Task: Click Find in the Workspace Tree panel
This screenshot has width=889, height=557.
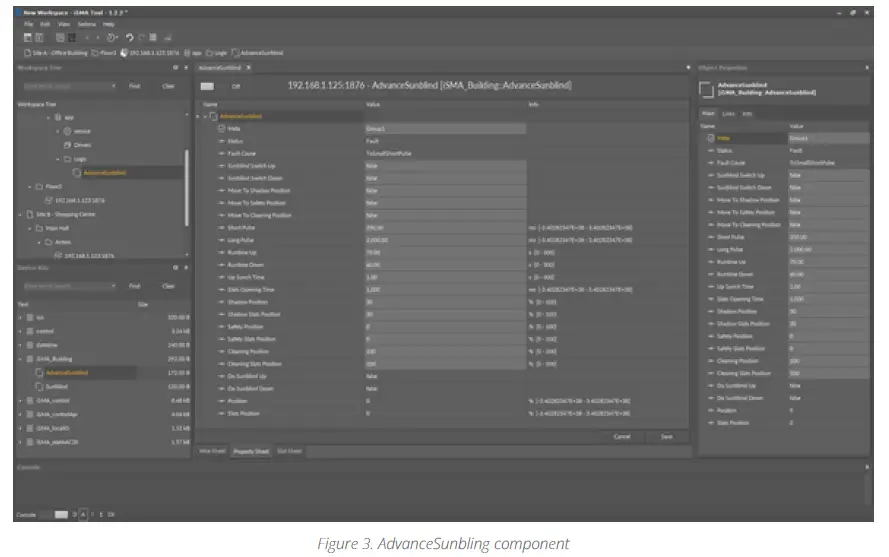Action: (134, 86)
